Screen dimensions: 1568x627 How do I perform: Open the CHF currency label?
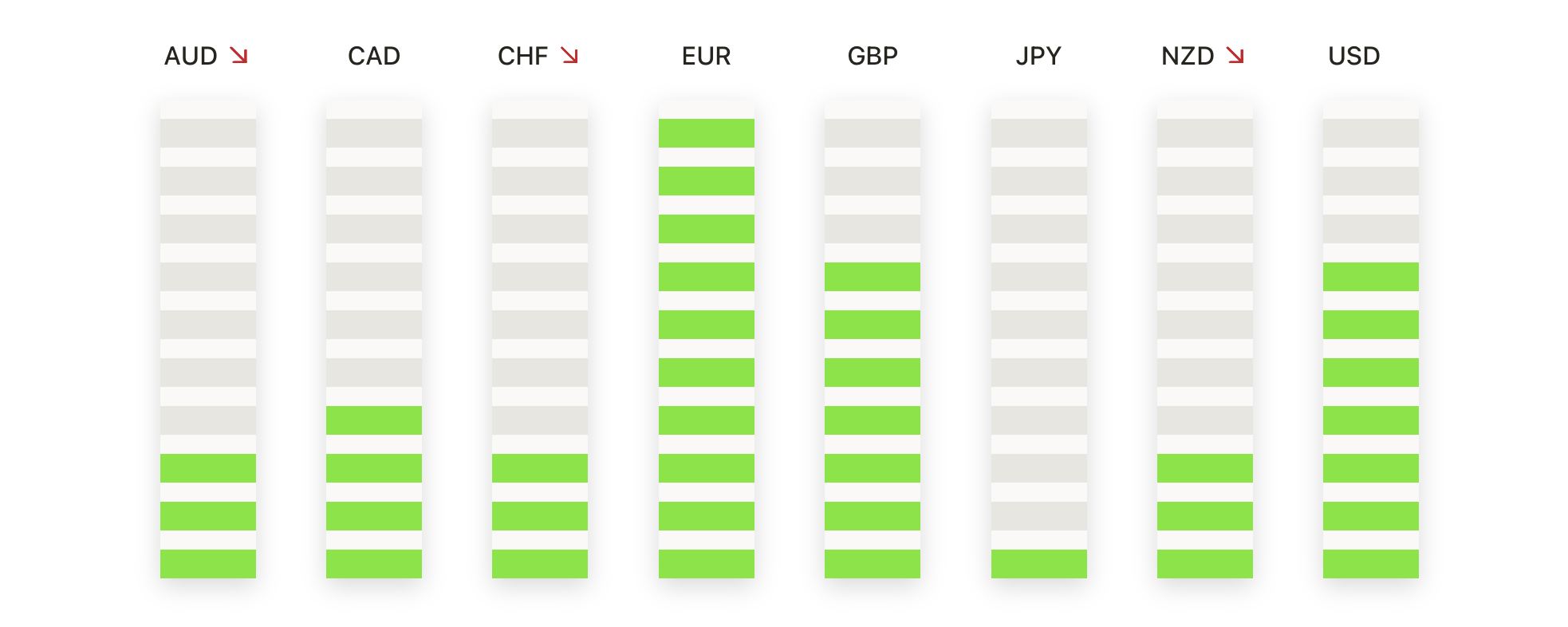[522, 56]
